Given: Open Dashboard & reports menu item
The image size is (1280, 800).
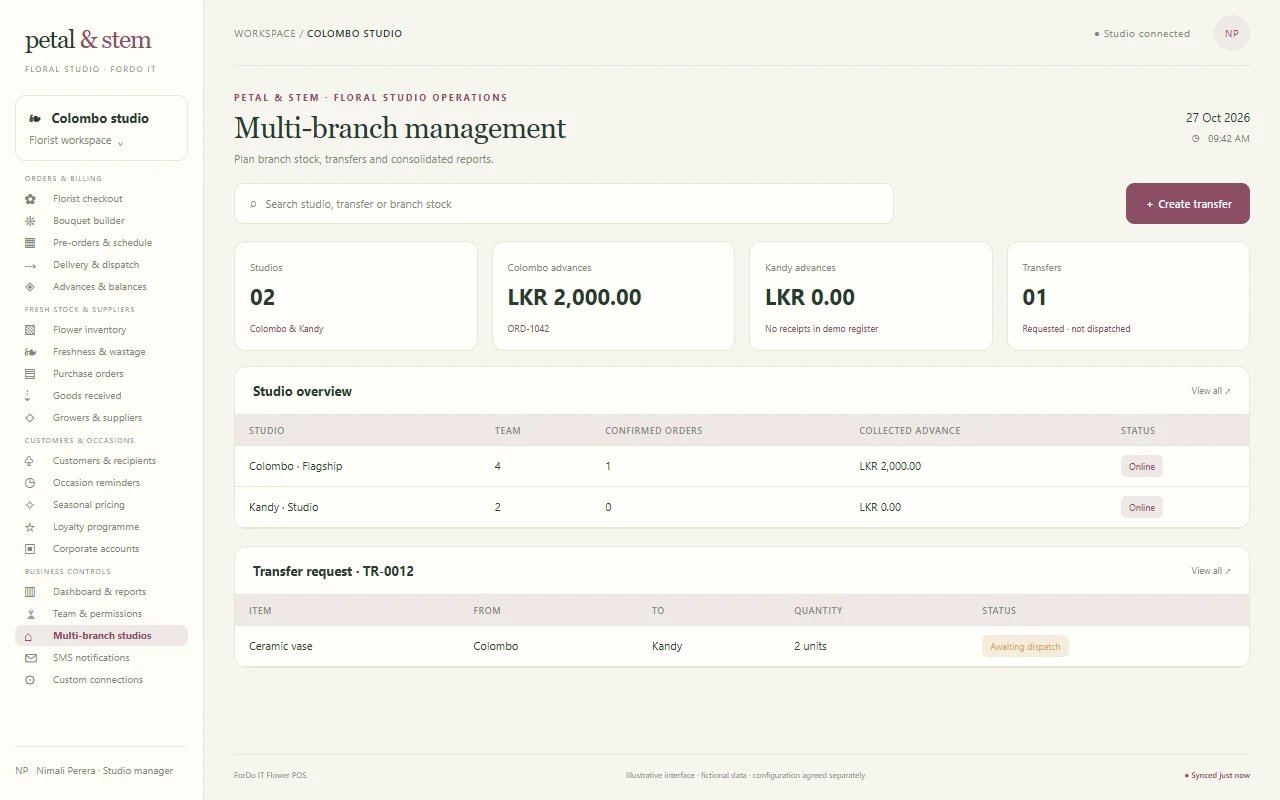Looking at the screenshot, I should tap(101, 592).
